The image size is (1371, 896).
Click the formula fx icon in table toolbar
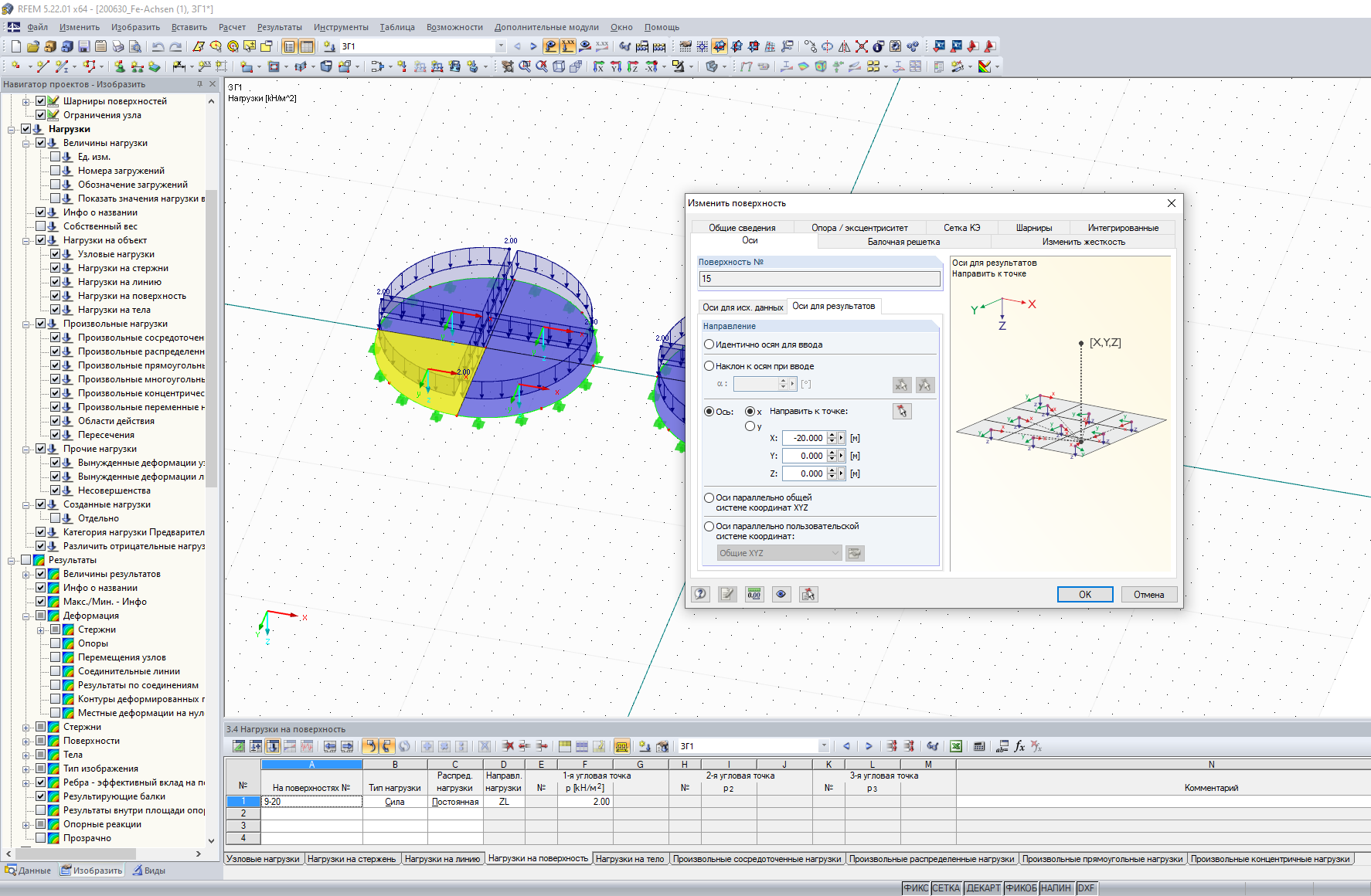pos(1019,746)
